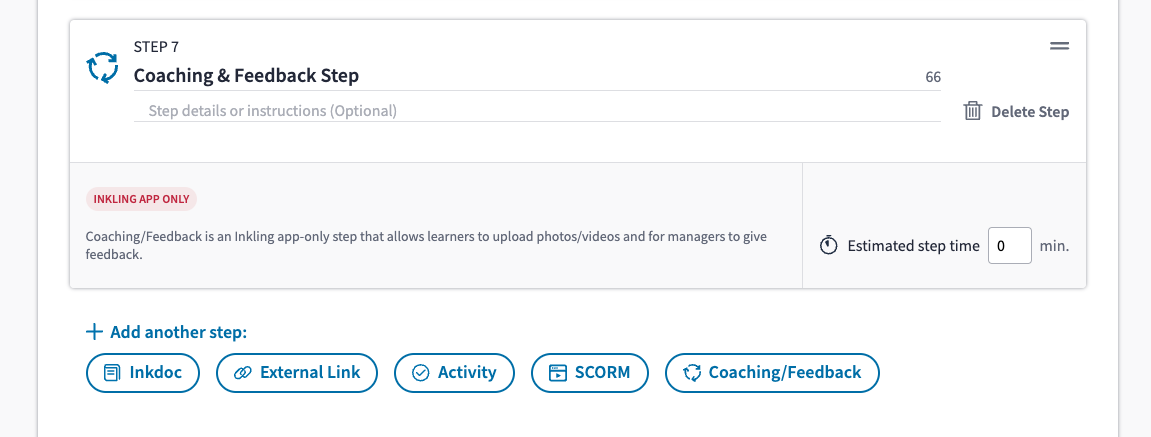Click the chain link icon in External Link
The width and height of the screenshot is (1151, 437).
[x=242, y=373]
